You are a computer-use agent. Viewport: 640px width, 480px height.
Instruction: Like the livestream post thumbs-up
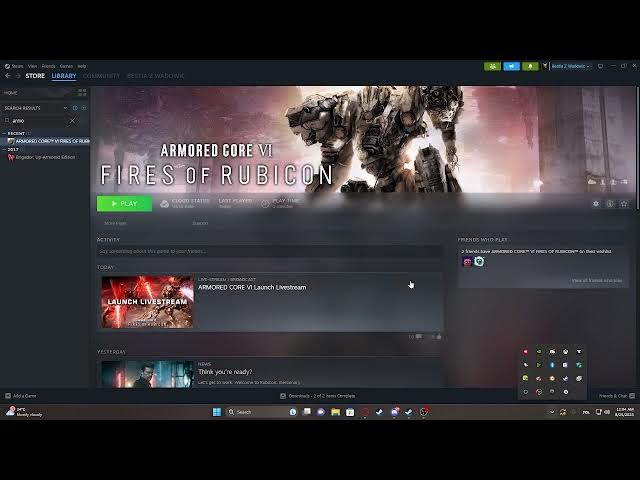(439, 337)
